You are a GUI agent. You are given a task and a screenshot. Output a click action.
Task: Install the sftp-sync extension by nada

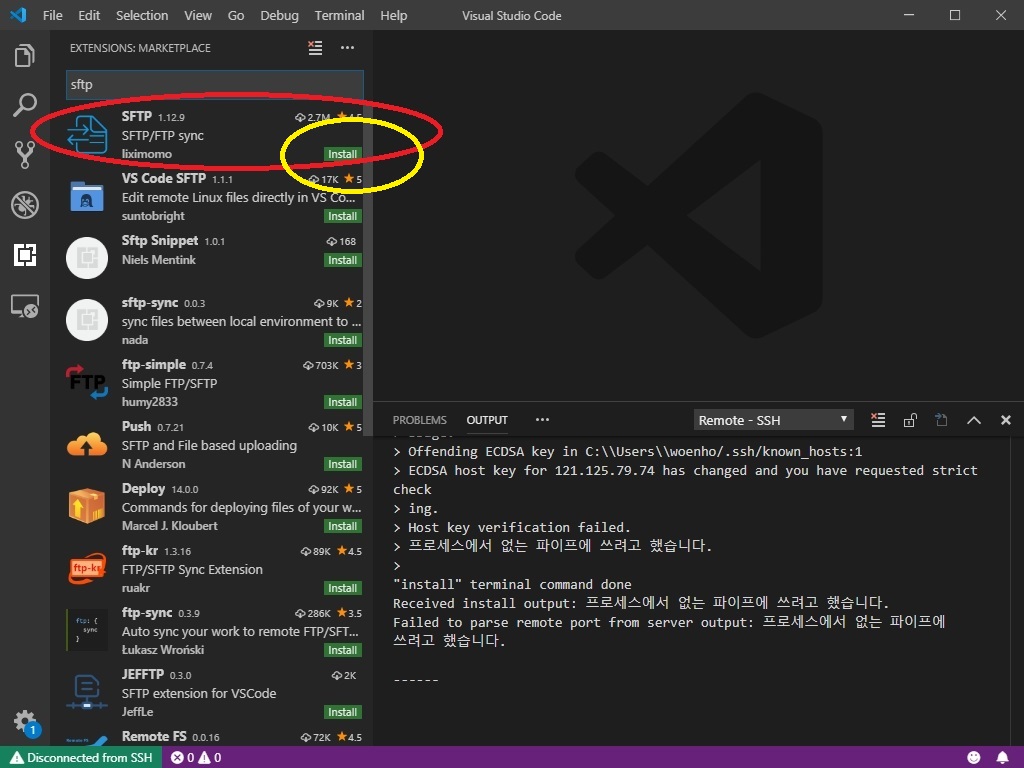[x=342, y=340]
